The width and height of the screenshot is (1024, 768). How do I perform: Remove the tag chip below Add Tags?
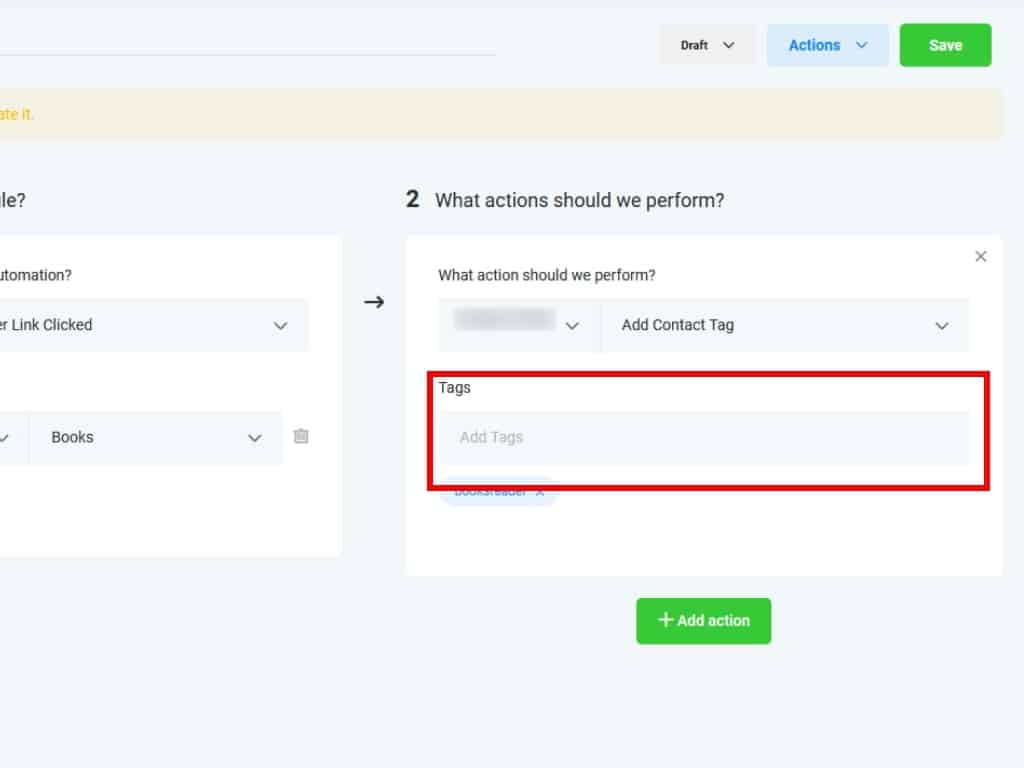click(x=540, y=493)
